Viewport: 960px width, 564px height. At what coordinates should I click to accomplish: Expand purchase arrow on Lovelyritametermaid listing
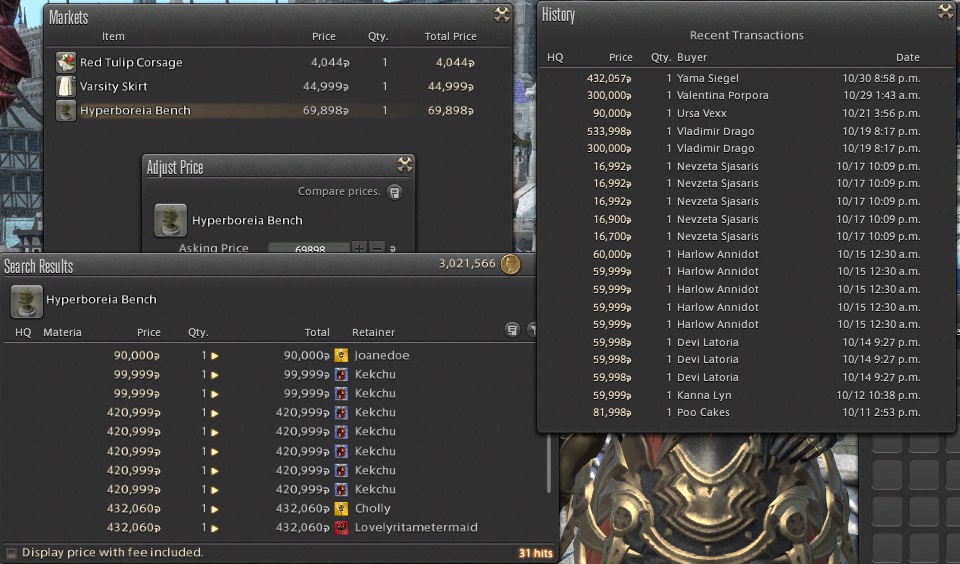[x=215, y=528]
